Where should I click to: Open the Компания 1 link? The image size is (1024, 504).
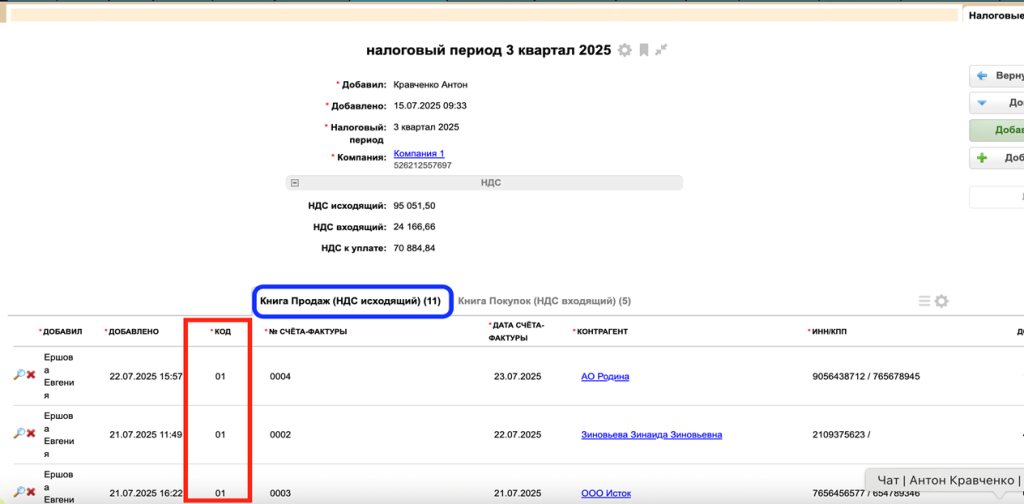coord(419,153)
